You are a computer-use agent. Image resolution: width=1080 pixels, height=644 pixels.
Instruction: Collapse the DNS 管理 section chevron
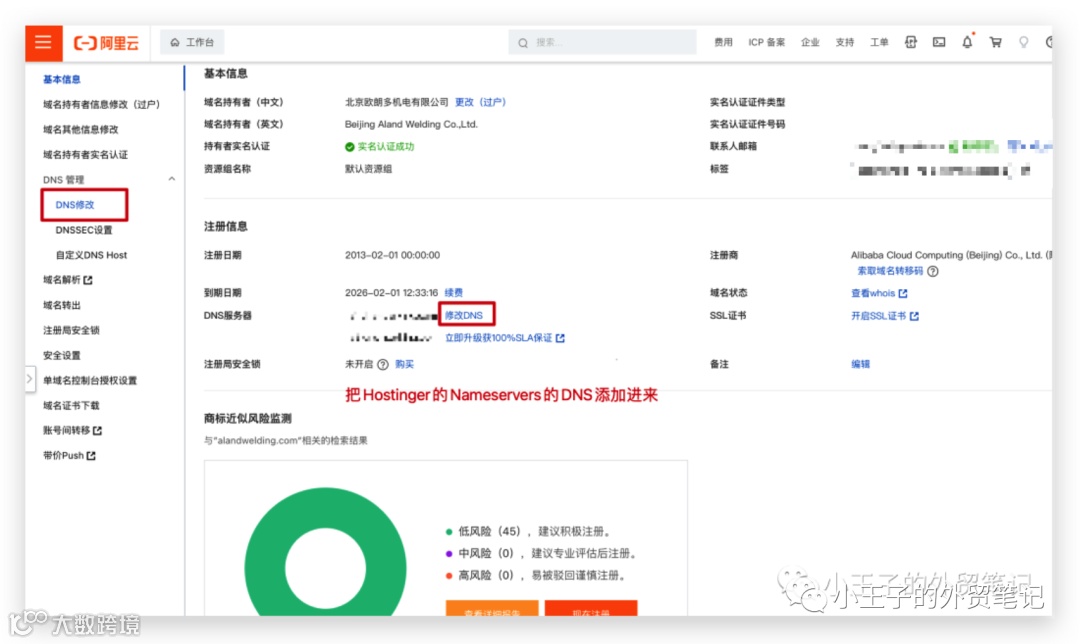(x=172, y=179)
